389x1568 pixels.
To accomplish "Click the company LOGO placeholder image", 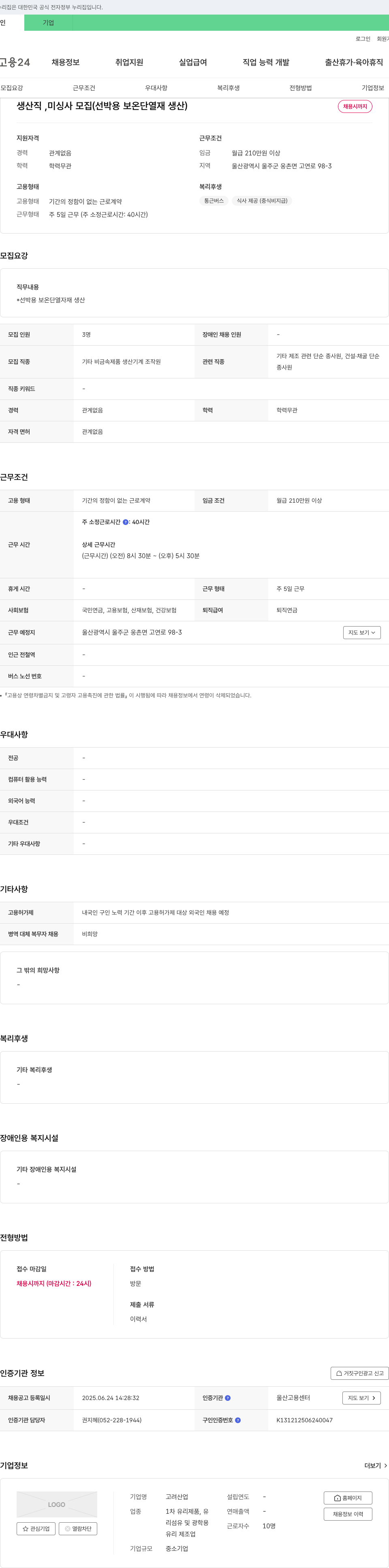I will (x=57, y=1504).
